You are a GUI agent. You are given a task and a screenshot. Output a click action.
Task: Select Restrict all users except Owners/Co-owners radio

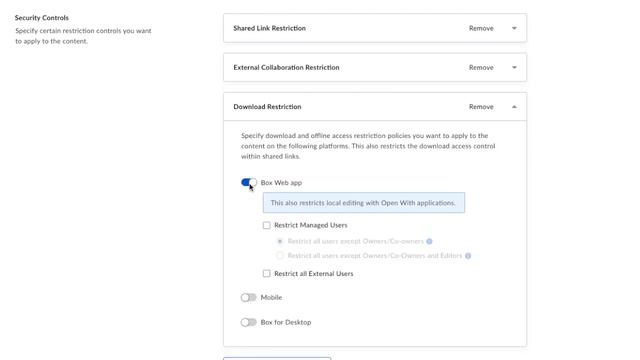280,241
